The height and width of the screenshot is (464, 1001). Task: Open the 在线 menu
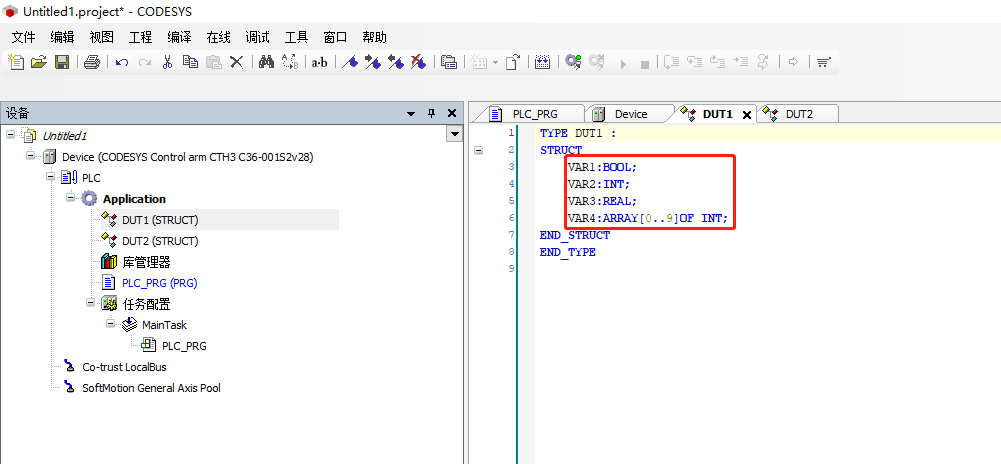click(x=218, y=37)
